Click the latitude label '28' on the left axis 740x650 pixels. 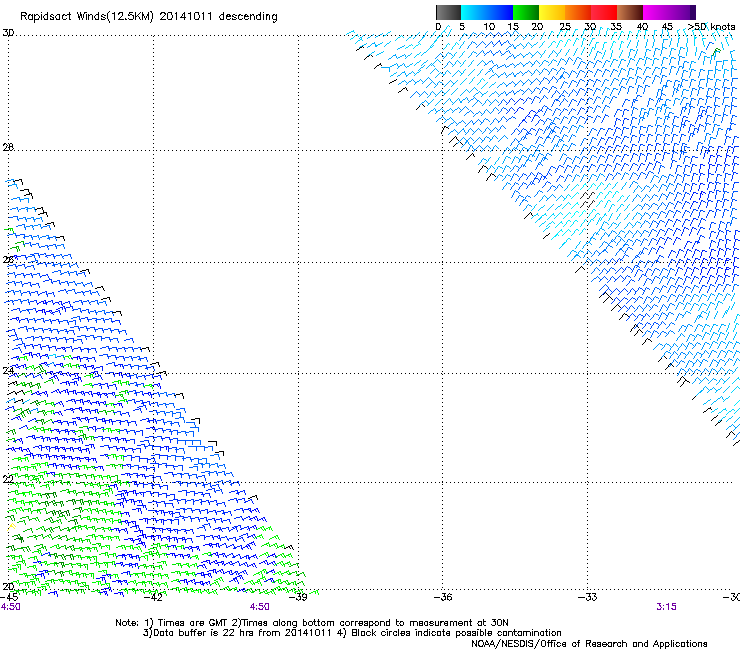pyautogui.click(x=8, y=147)
